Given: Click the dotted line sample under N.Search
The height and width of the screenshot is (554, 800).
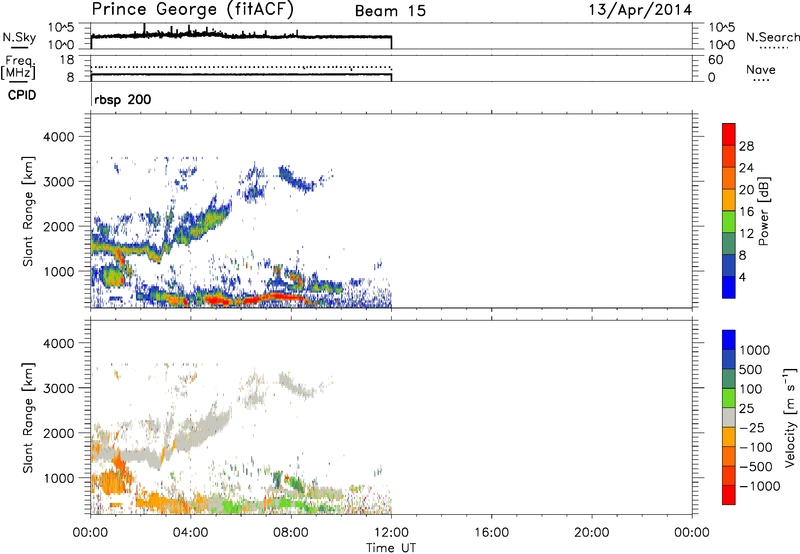Looking at the screenshot, I should coord(774,48).
